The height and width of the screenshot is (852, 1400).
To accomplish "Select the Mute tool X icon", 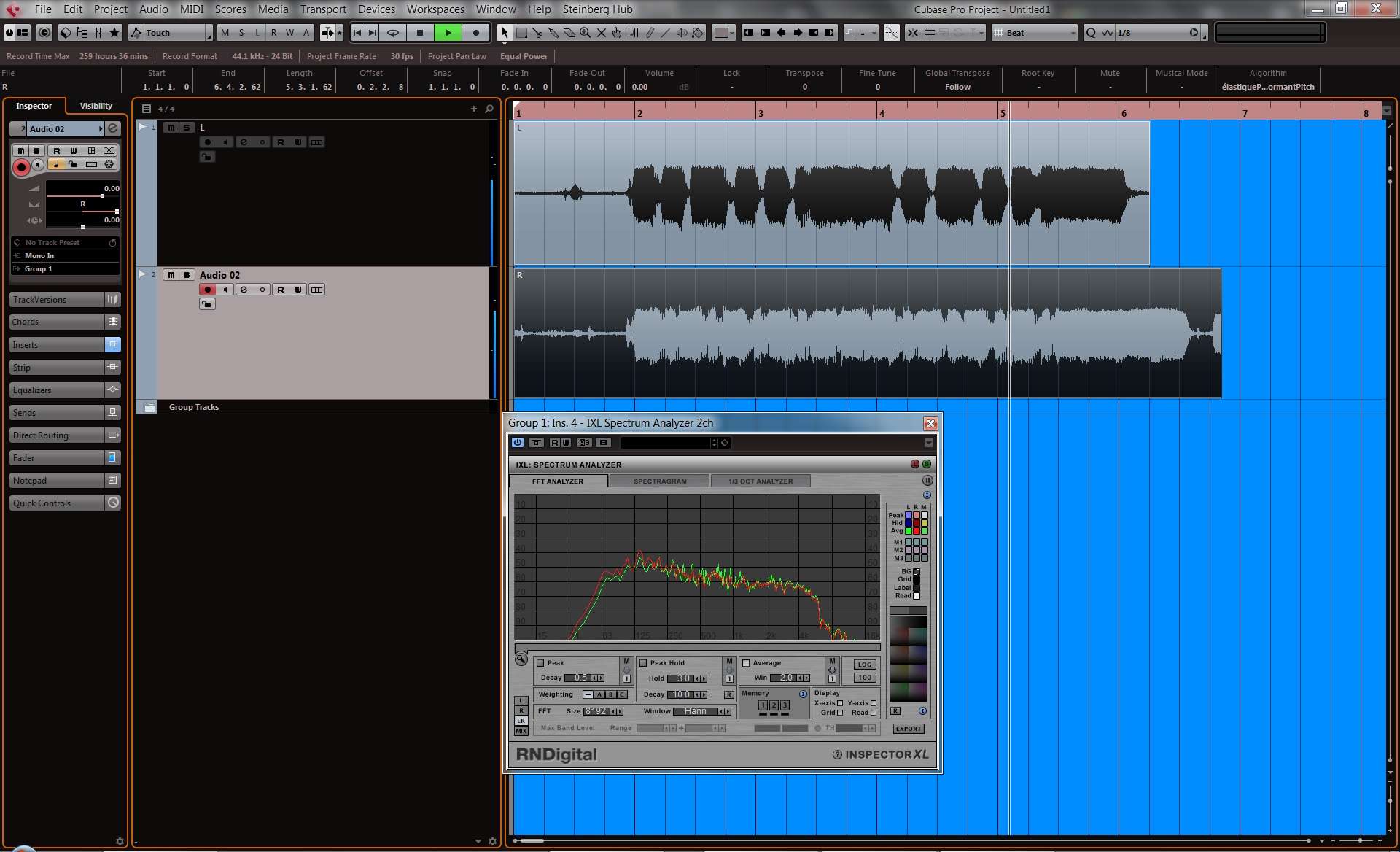I will click(x=601, y=33).
